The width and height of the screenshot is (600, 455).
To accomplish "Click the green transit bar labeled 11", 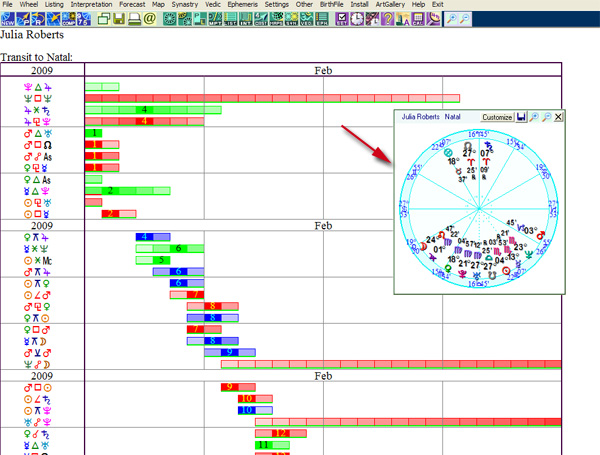I will click(x=264, y=444).
